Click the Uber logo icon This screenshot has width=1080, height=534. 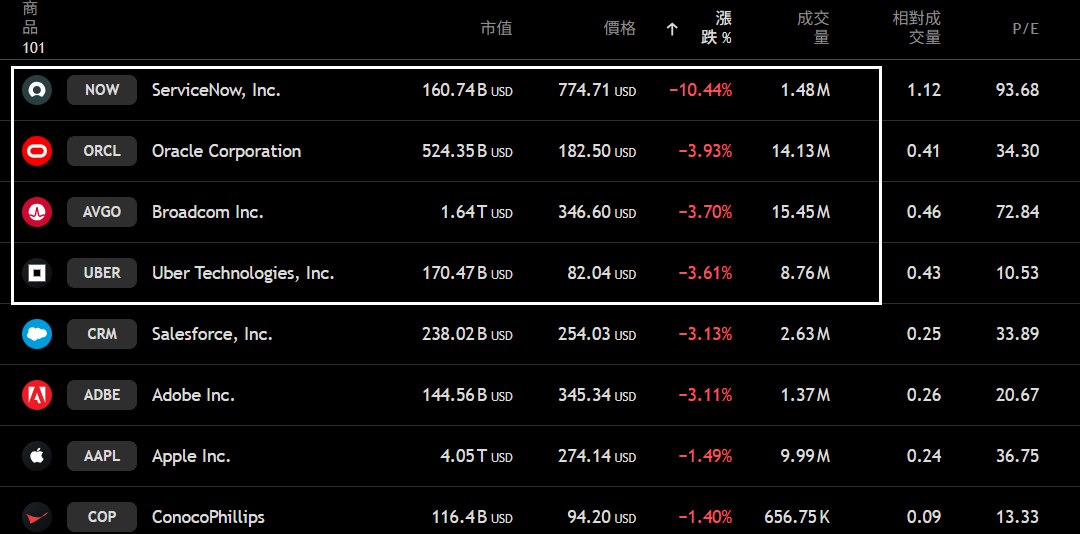coord(37,273)
